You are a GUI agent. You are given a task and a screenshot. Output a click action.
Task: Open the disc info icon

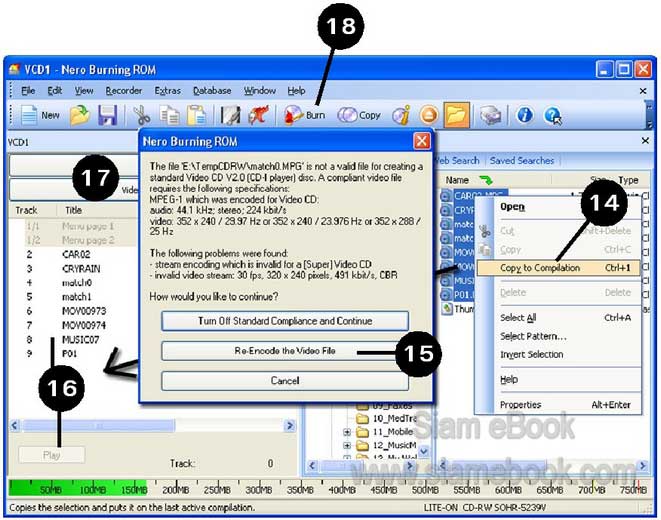pyautogui.click(x=401, y=115)
